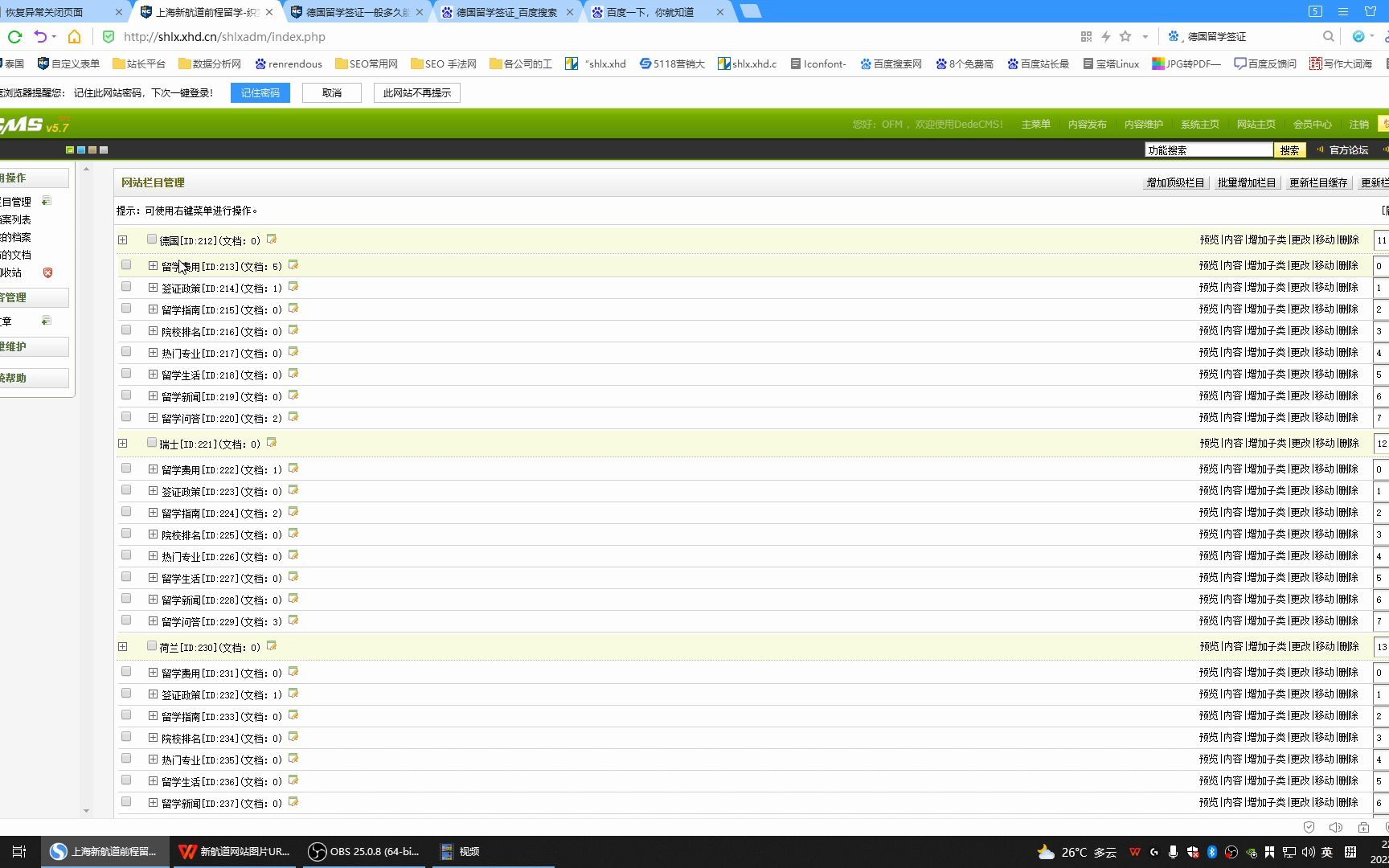Open 系统主页 in top navigation
Viewport: 1389px width, 868px height.
pos(1199,124)
